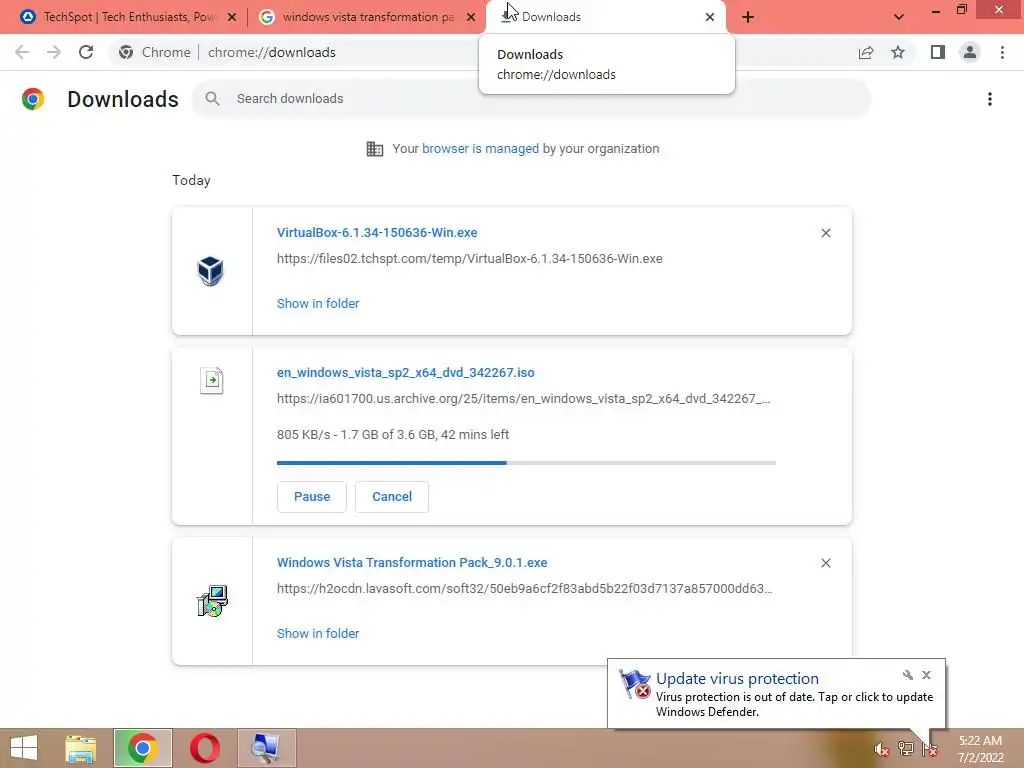
Task: Remove Vista Transformation Pack from list
Action: pyautogui.click(x=825, y=563)
